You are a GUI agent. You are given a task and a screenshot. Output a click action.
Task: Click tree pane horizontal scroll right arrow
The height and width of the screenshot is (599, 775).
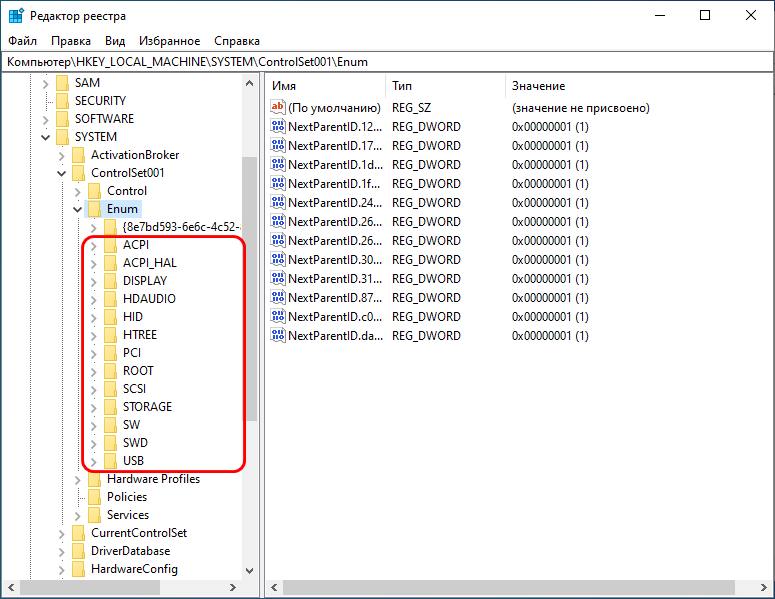232,587
